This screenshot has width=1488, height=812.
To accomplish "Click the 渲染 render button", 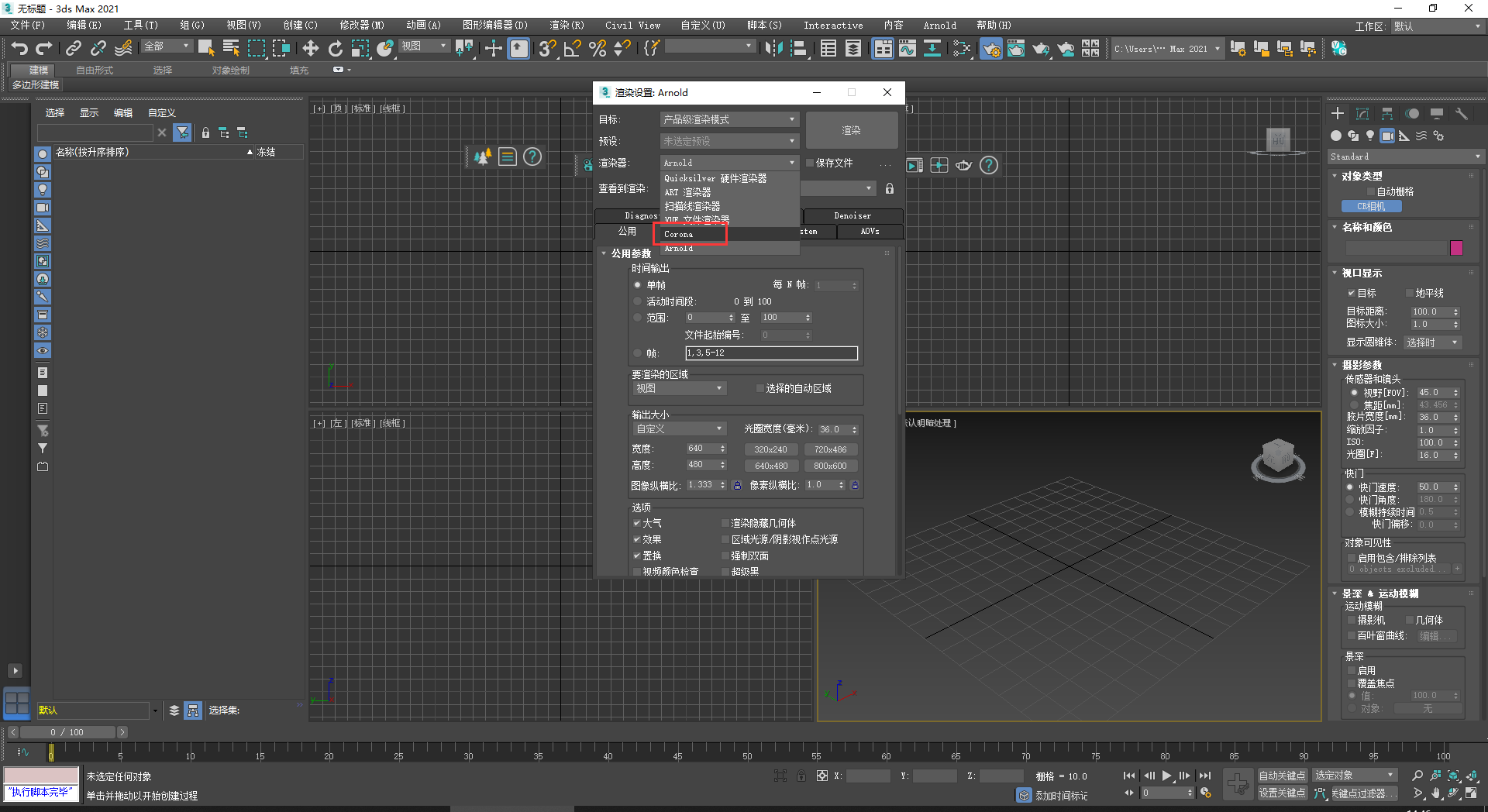I will (851, 130).
